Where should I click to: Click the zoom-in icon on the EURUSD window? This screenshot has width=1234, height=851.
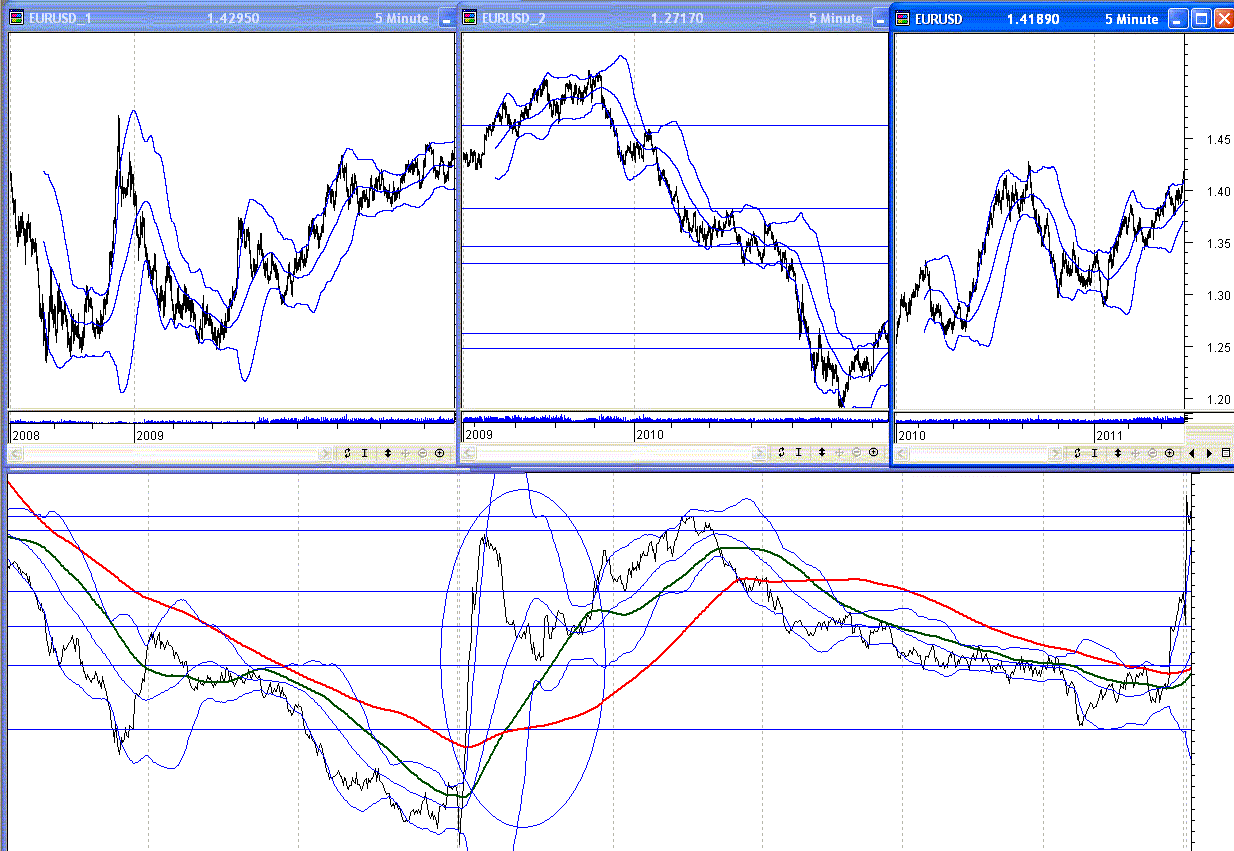pos(1169,453)
